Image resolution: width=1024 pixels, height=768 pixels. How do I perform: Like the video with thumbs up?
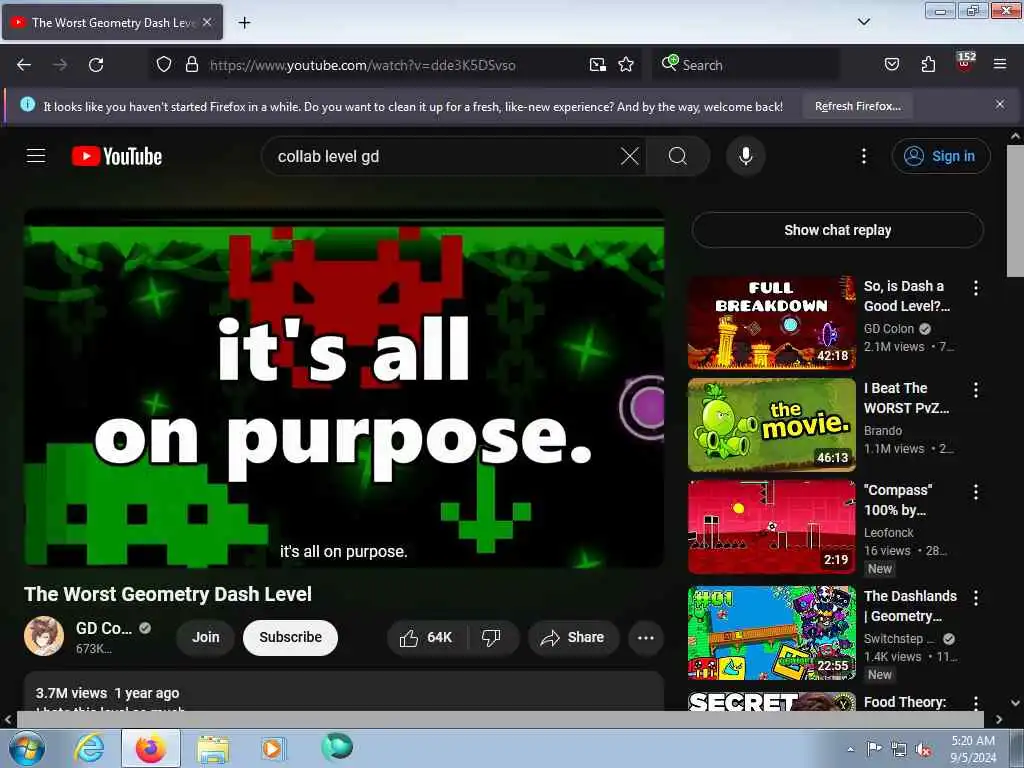426,637
